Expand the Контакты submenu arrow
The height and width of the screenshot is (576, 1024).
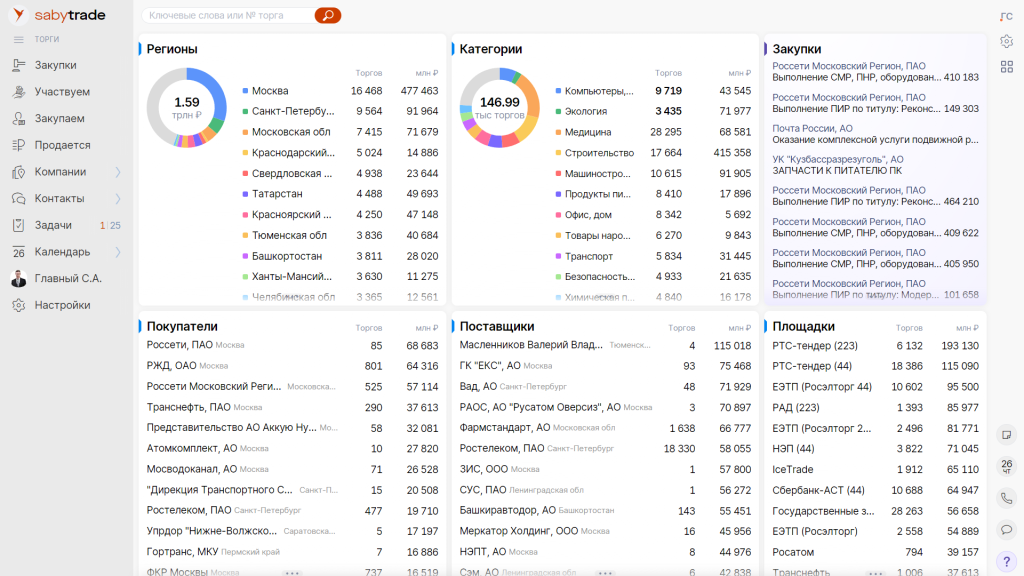[x=118, y=199]
